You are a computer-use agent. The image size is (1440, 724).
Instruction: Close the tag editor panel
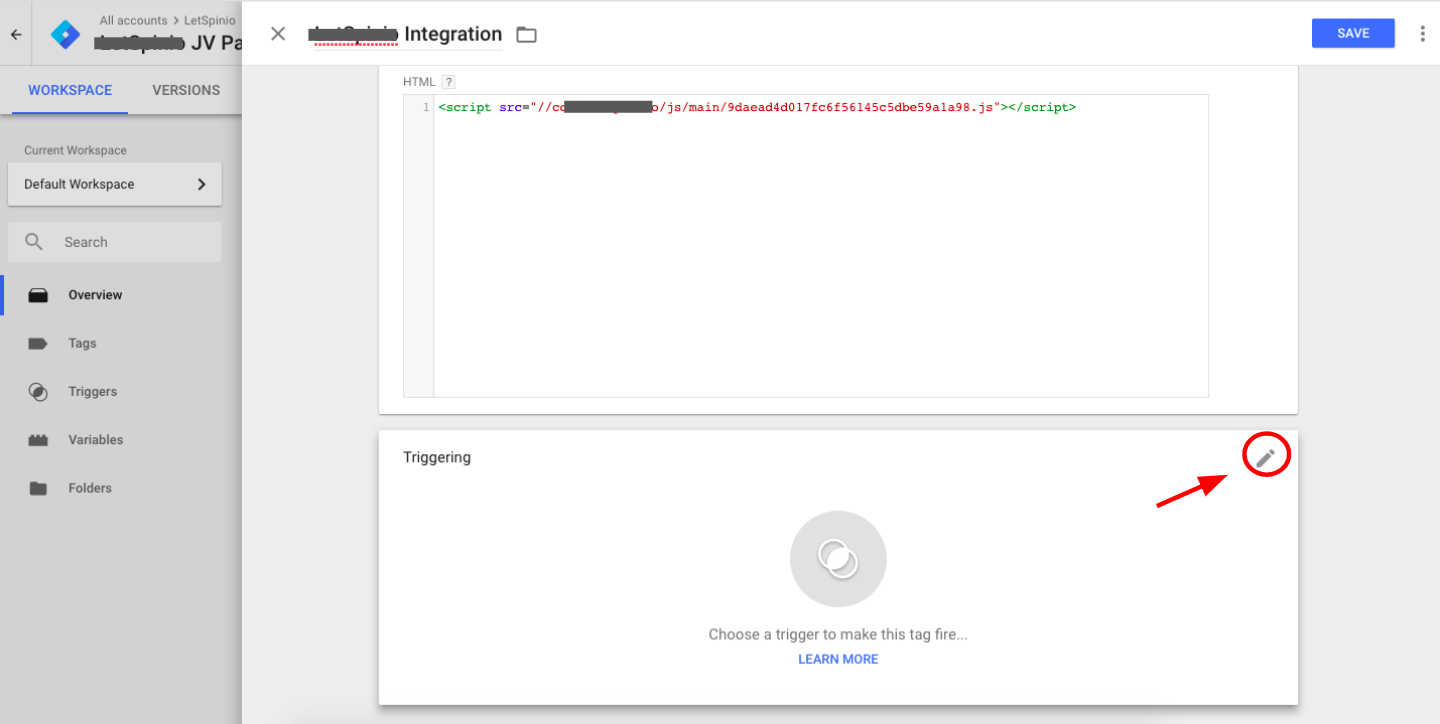point(278,33)
